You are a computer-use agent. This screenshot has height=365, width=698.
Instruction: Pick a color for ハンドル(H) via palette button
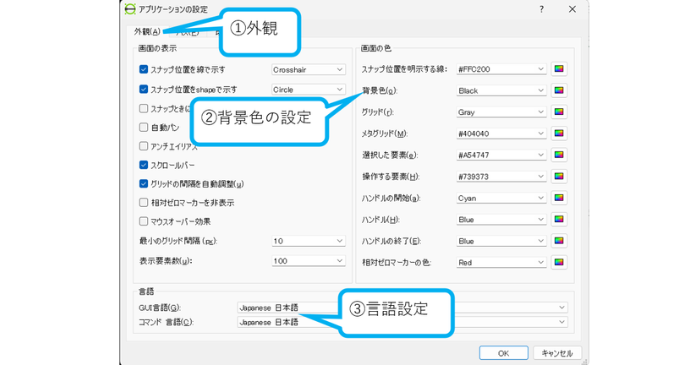(559, 219)
